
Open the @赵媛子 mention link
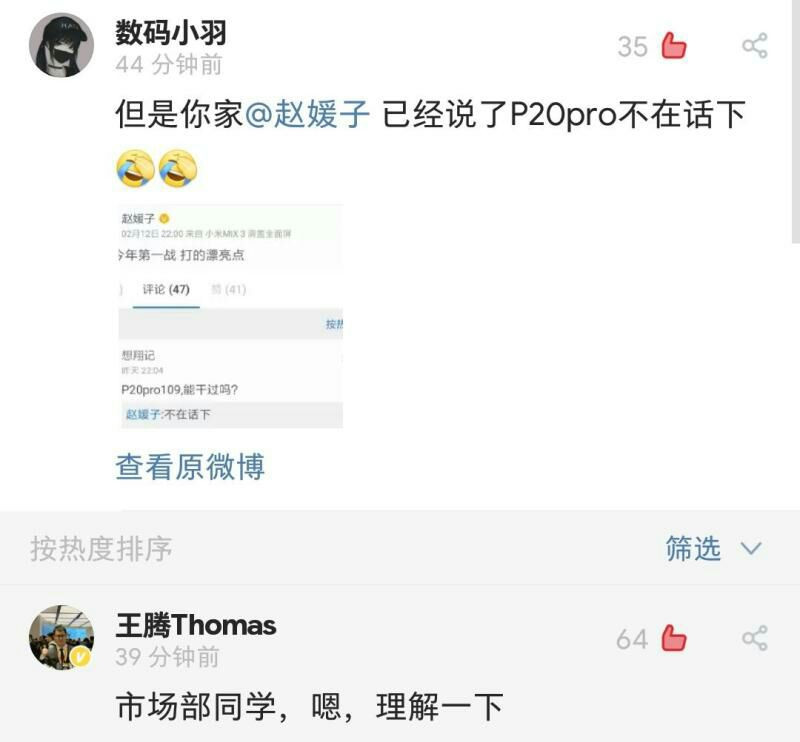click(307, 114)
